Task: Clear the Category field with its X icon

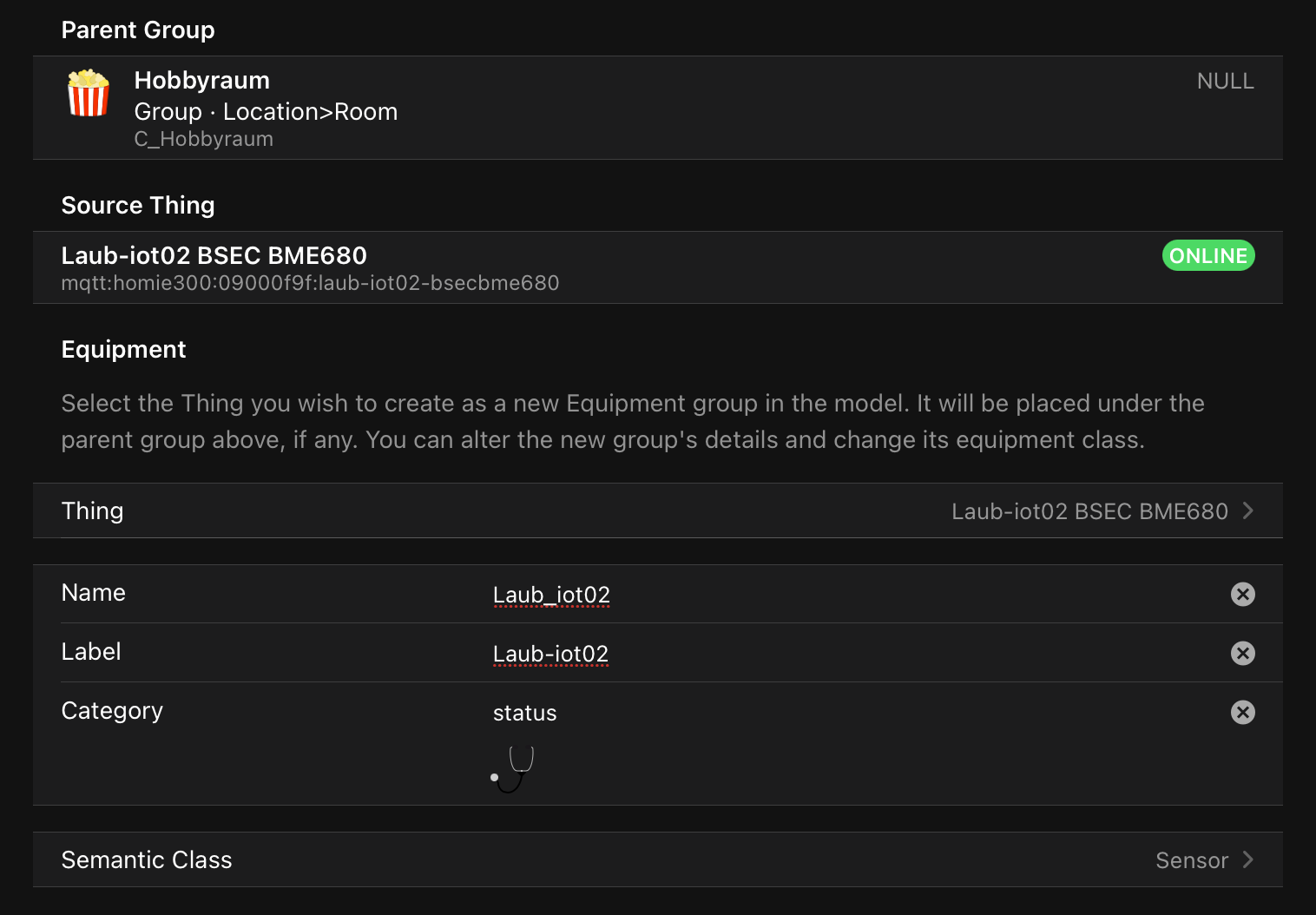Action: coord(1242,712)
